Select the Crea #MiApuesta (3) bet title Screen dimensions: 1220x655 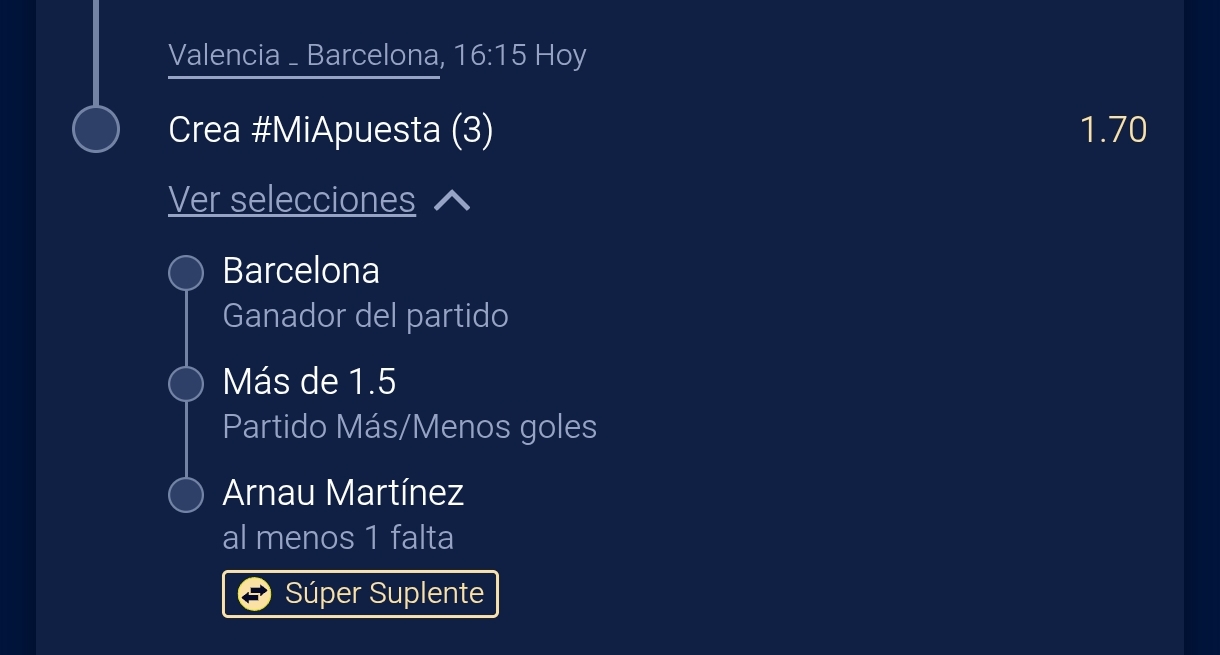click(x=331, y=130)
